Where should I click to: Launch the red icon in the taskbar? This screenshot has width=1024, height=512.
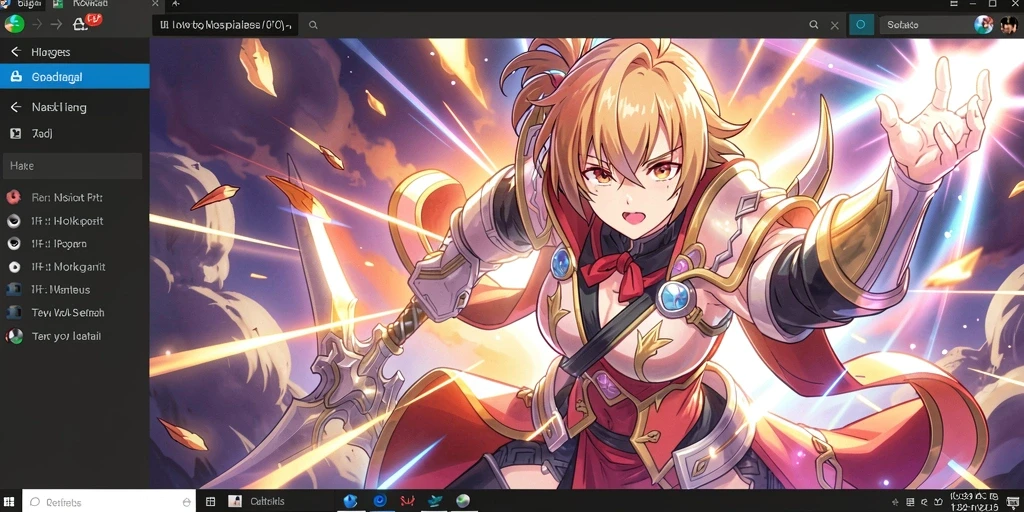click(x=407, y=502)
